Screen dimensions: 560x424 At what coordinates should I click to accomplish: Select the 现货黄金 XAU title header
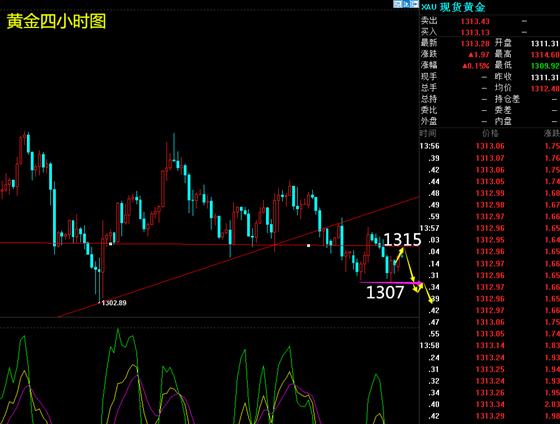point(453,7)
